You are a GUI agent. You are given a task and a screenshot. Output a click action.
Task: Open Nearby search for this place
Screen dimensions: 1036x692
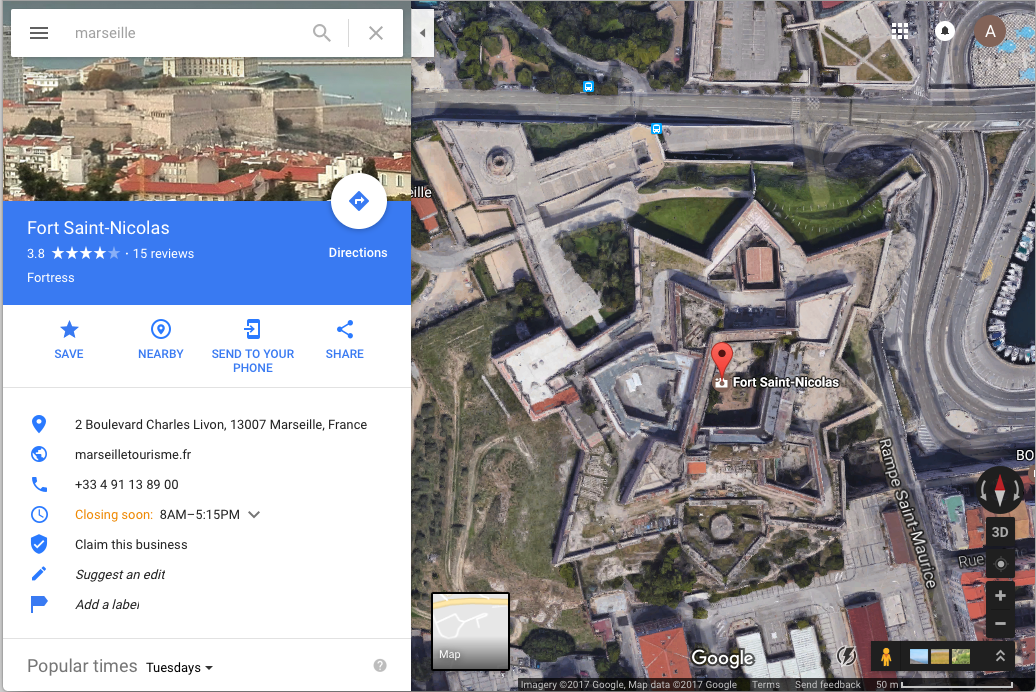[x=161, y=340]
